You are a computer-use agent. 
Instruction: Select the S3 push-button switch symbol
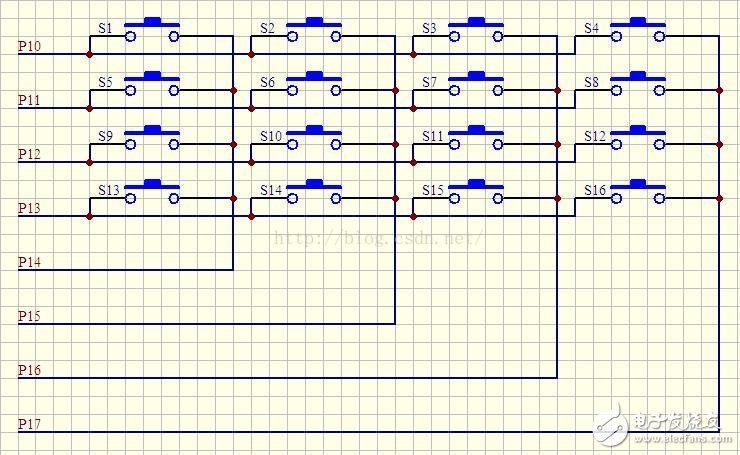click(476, 31)
